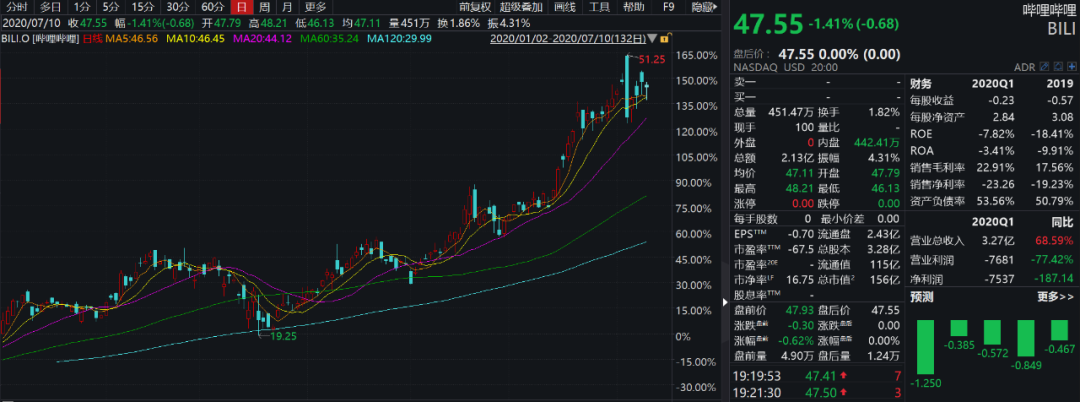The height and width of the screenshot is (402, 1080).
Task: Select the 日 daily chart tab
Action: [240, 8]
